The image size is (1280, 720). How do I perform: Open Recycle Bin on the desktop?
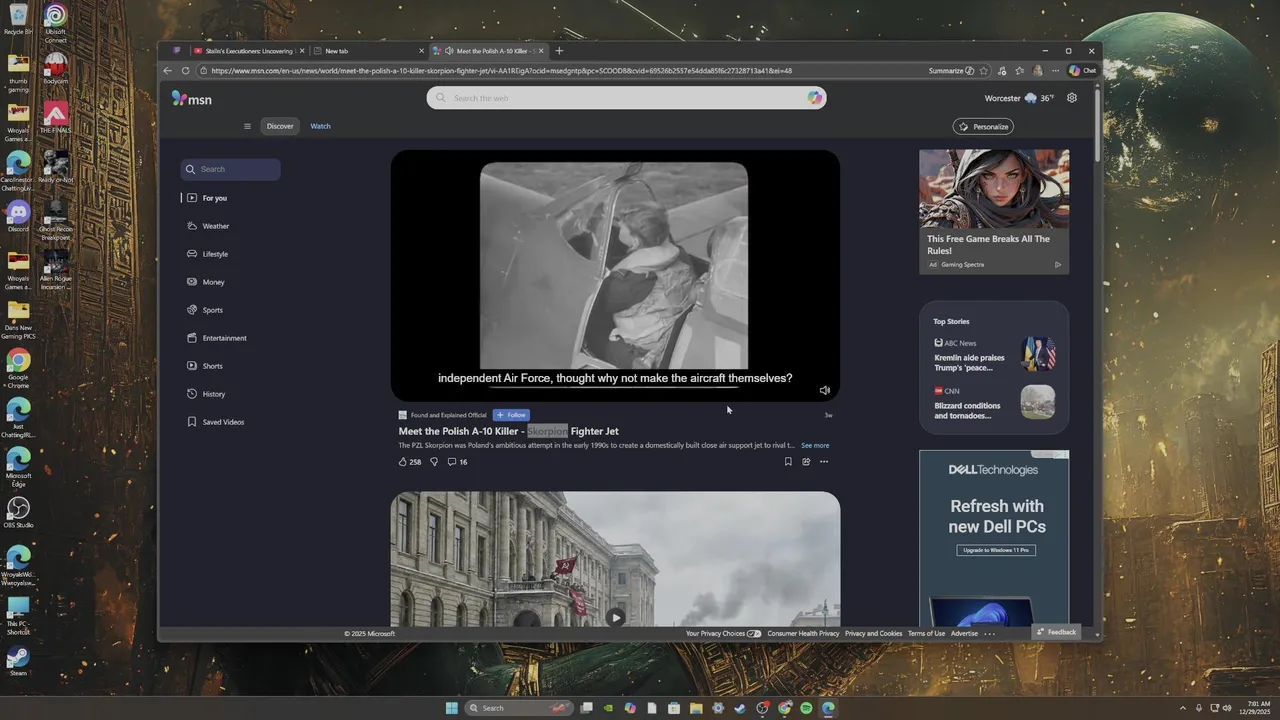[x=18, y=20]
